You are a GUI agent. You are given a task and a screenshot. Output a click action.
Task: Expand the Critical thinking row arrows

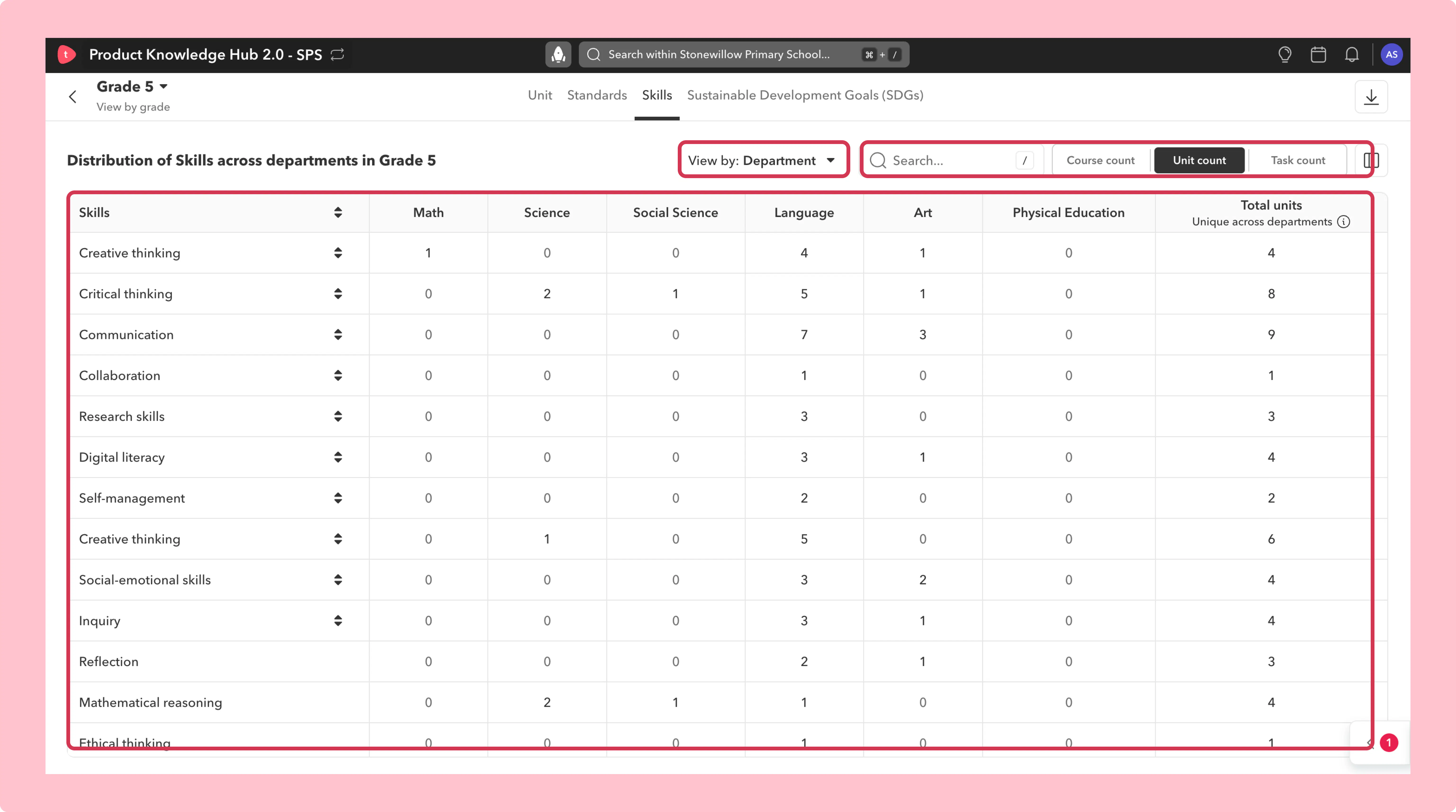coord(338,294)
